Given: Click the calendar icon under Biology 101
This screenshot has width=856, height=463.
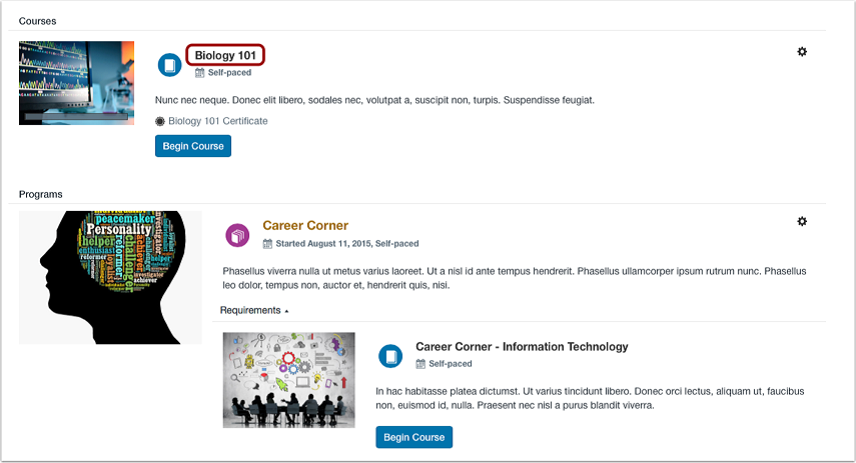Looking at the screenshot, I should pos(199,73).
